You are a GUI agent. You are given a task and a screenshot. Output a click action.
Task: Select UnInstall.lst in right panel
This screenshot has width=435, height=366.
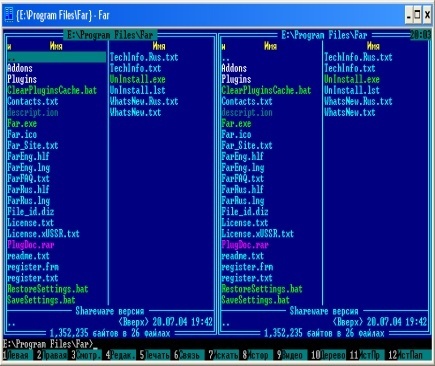(352, 90)
